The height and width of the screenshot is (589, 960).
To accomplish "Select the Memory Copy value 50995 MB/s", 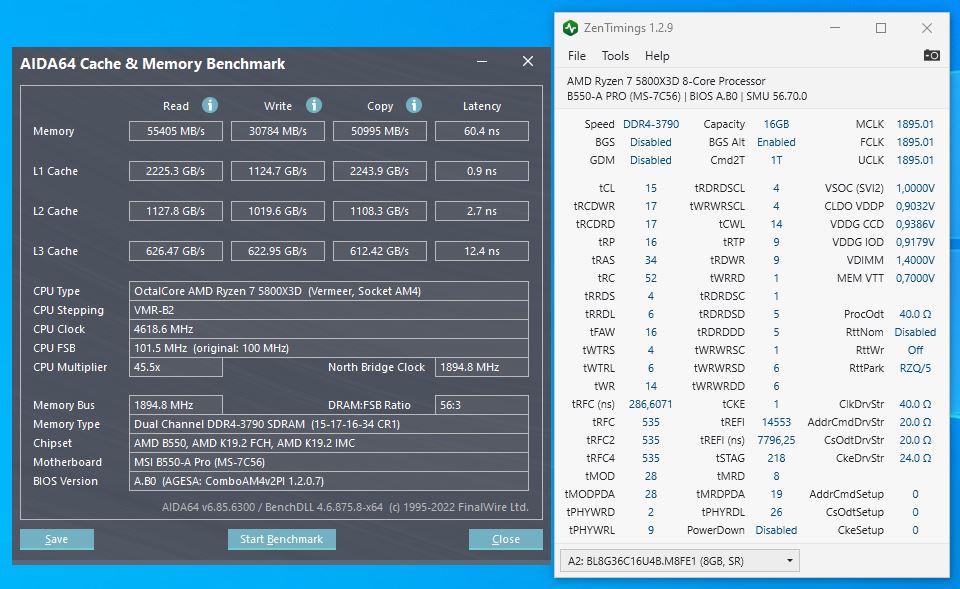I will coord(380,131).
